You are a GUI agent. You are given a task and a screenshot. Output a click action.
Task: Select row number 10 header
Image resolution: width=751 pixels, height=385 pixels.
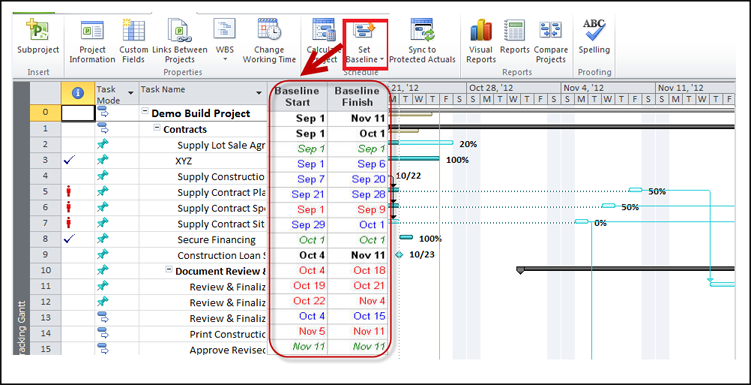click(x=46, y=271)
